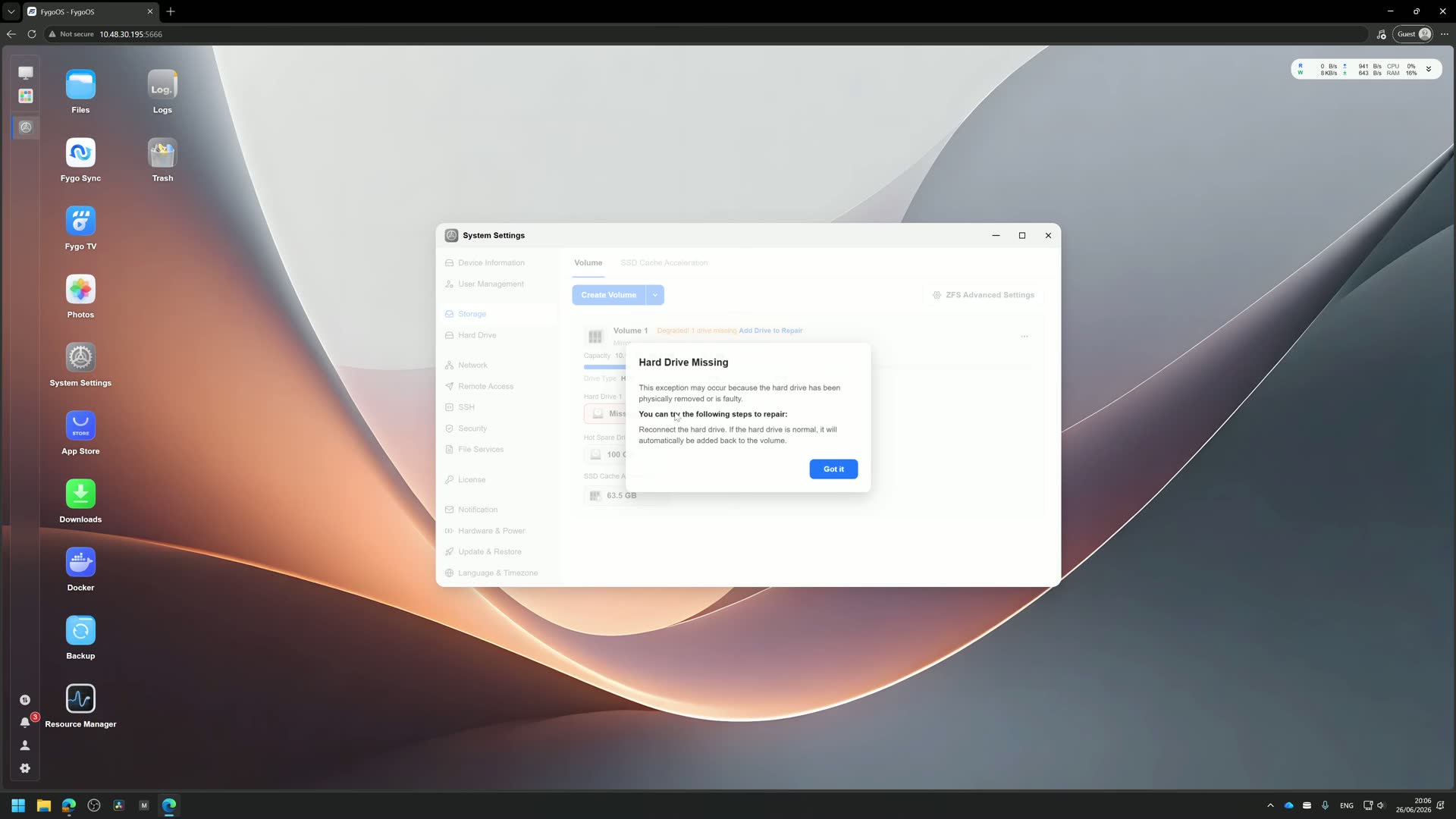The width and height of the screenshot is (1456, 819).
Task: Open notifications bell with 3 badge
Action: [x=25, y=722]
